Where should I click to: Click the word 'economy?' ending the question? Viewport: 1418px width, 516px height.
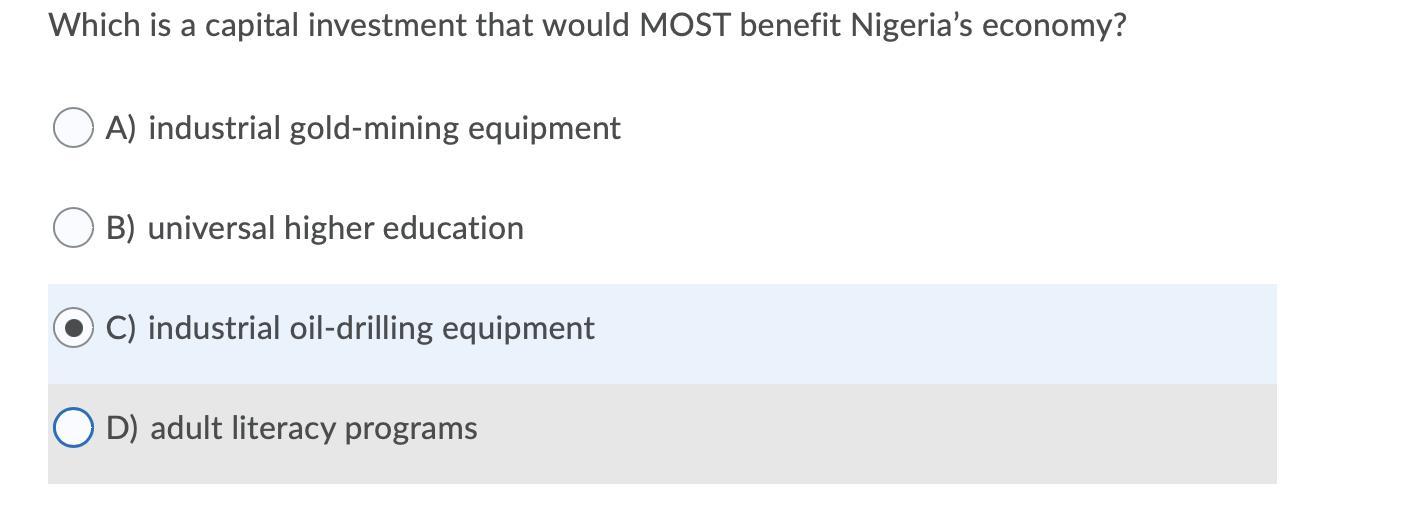pos(1053,25)
